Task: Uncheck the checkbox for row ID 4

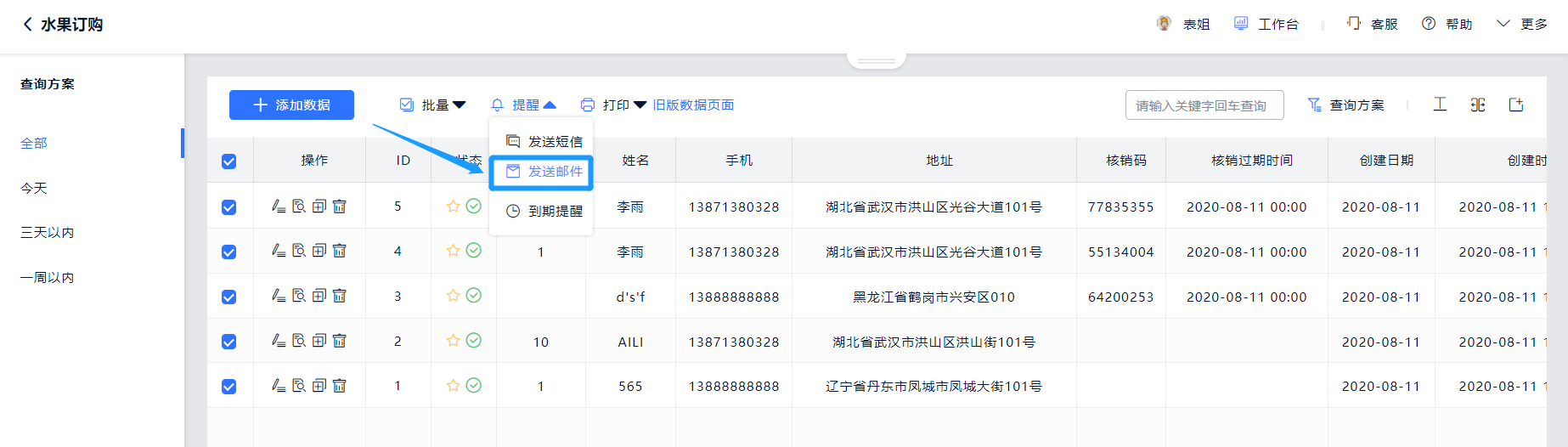Action: click(x=229, y=252)
